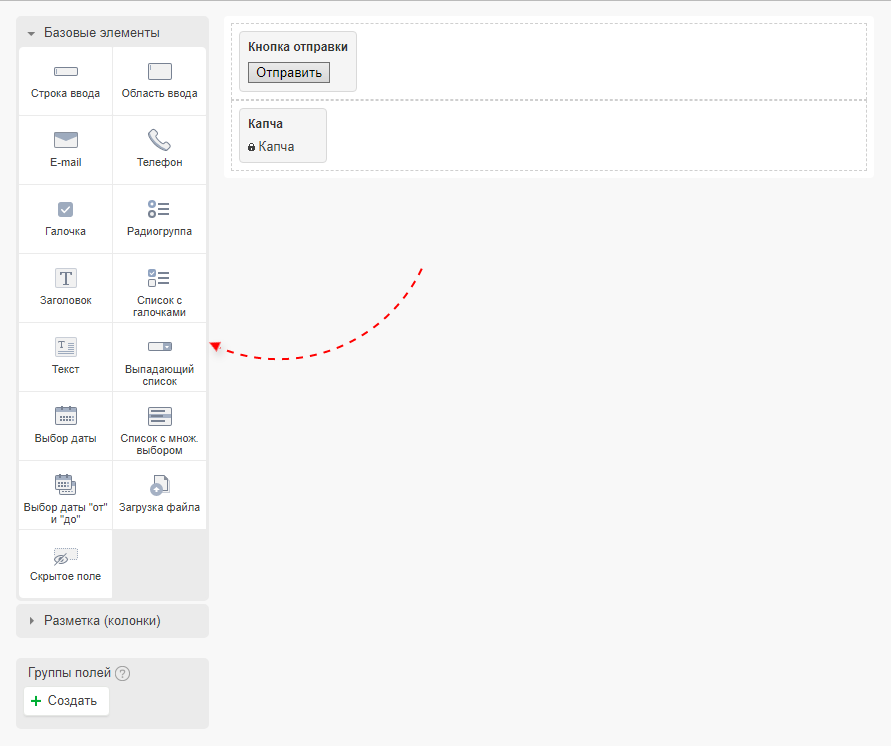Click the Заголовок heading element
The image size is (891, 746).
coord(66,288)
